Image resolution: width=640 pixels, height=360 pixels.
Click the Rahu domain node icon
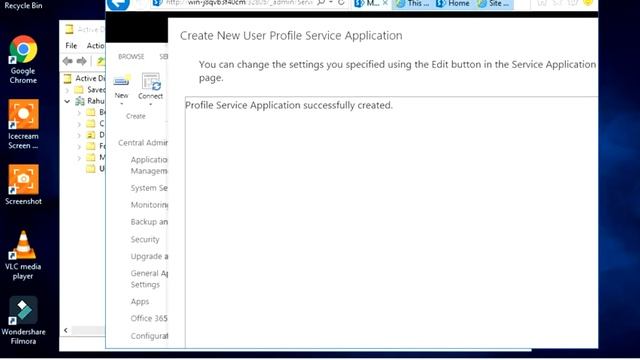click(80, 101)
